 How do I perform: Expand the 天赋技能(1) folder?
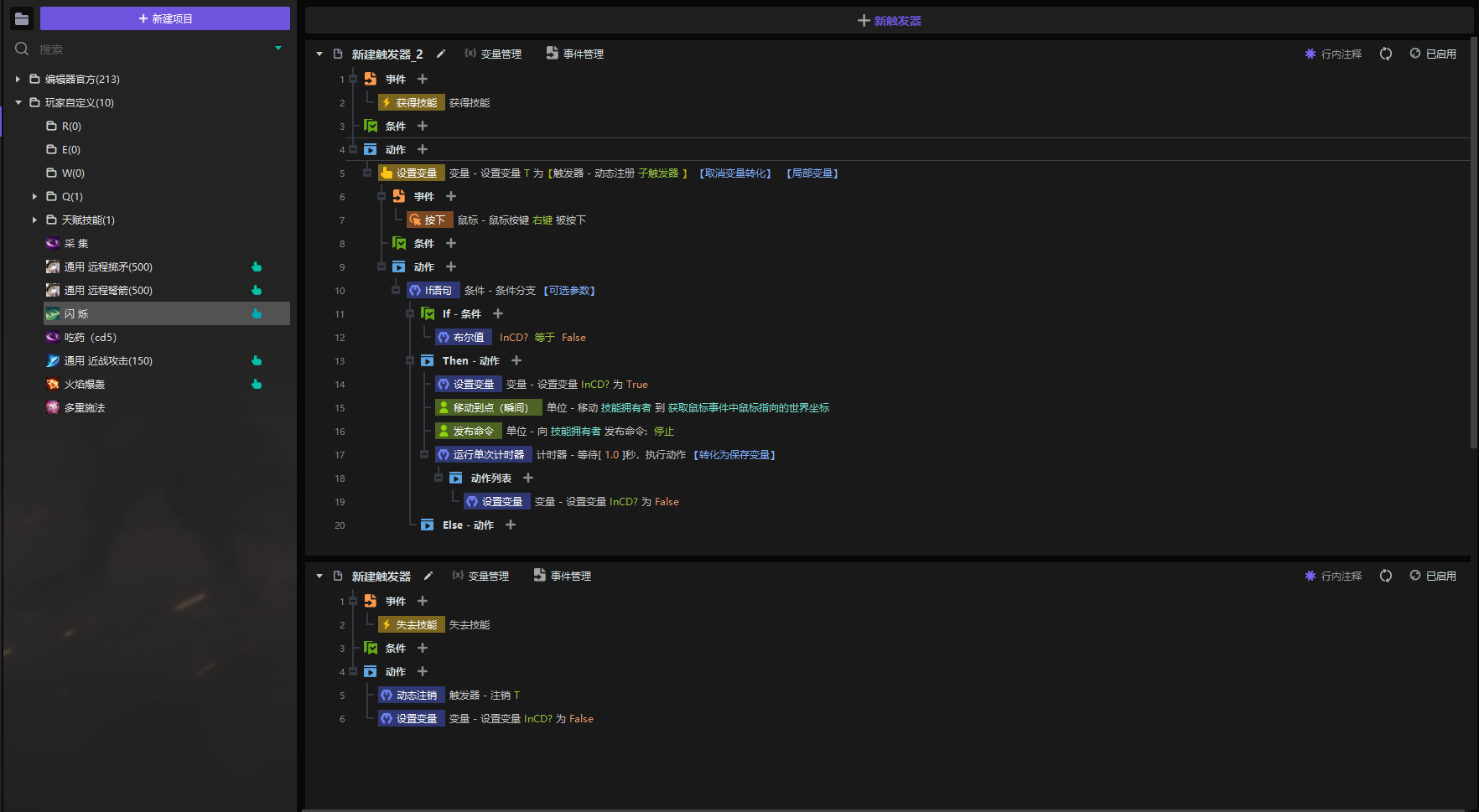pyautogui.click(x=34, y=220)
